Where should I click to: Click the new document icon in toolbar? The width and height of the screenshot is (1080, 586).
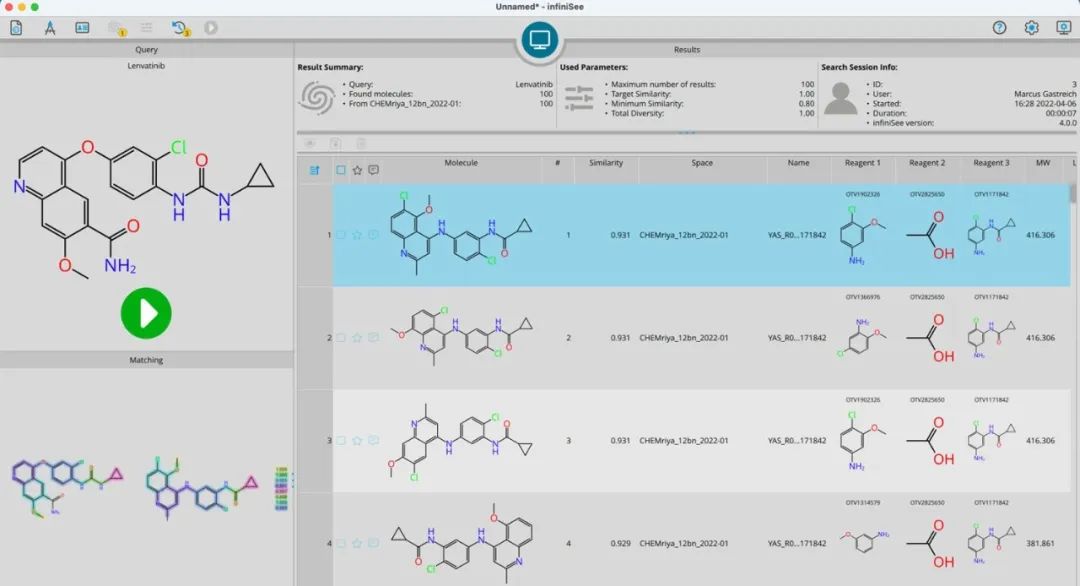pyautogui.click(x=17, y=28)
